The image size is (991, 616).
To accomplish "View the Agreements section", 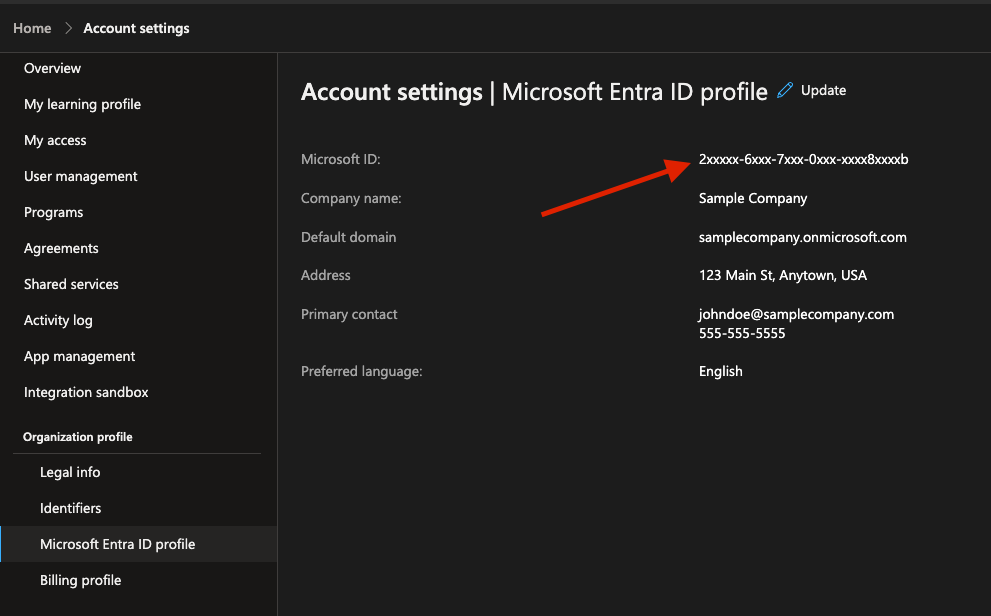I will (x=60, y=248).
